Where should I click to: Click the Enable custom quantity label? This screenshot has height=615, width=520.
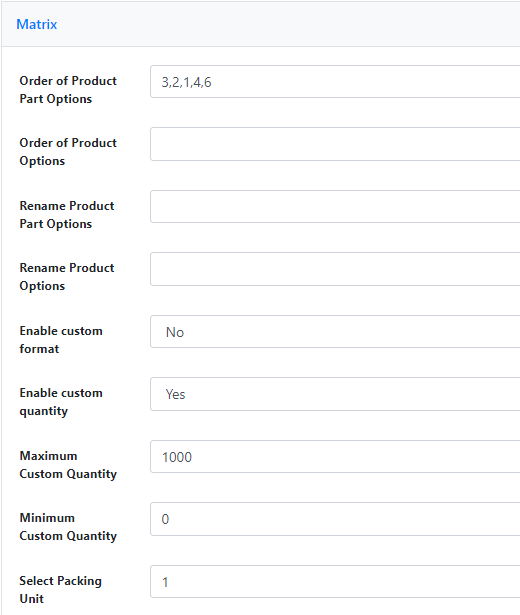pyautogui.click(x=61, y=402)
